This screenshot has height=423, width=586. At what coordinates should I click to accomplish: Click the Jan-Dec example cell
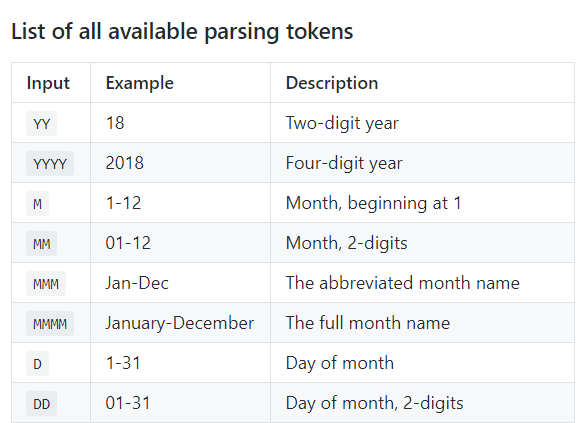point(180,283)
